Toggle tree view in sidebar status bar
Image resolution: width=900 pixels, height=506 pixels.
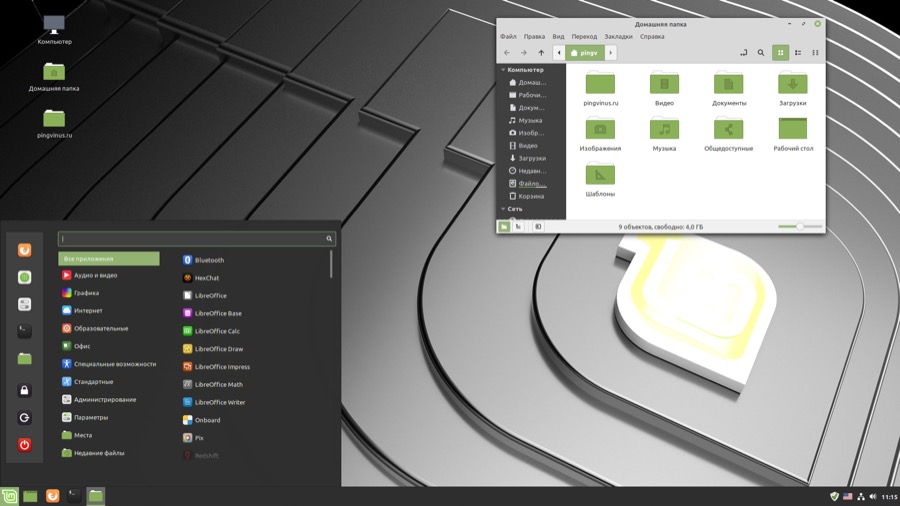[x=518, y=227]
